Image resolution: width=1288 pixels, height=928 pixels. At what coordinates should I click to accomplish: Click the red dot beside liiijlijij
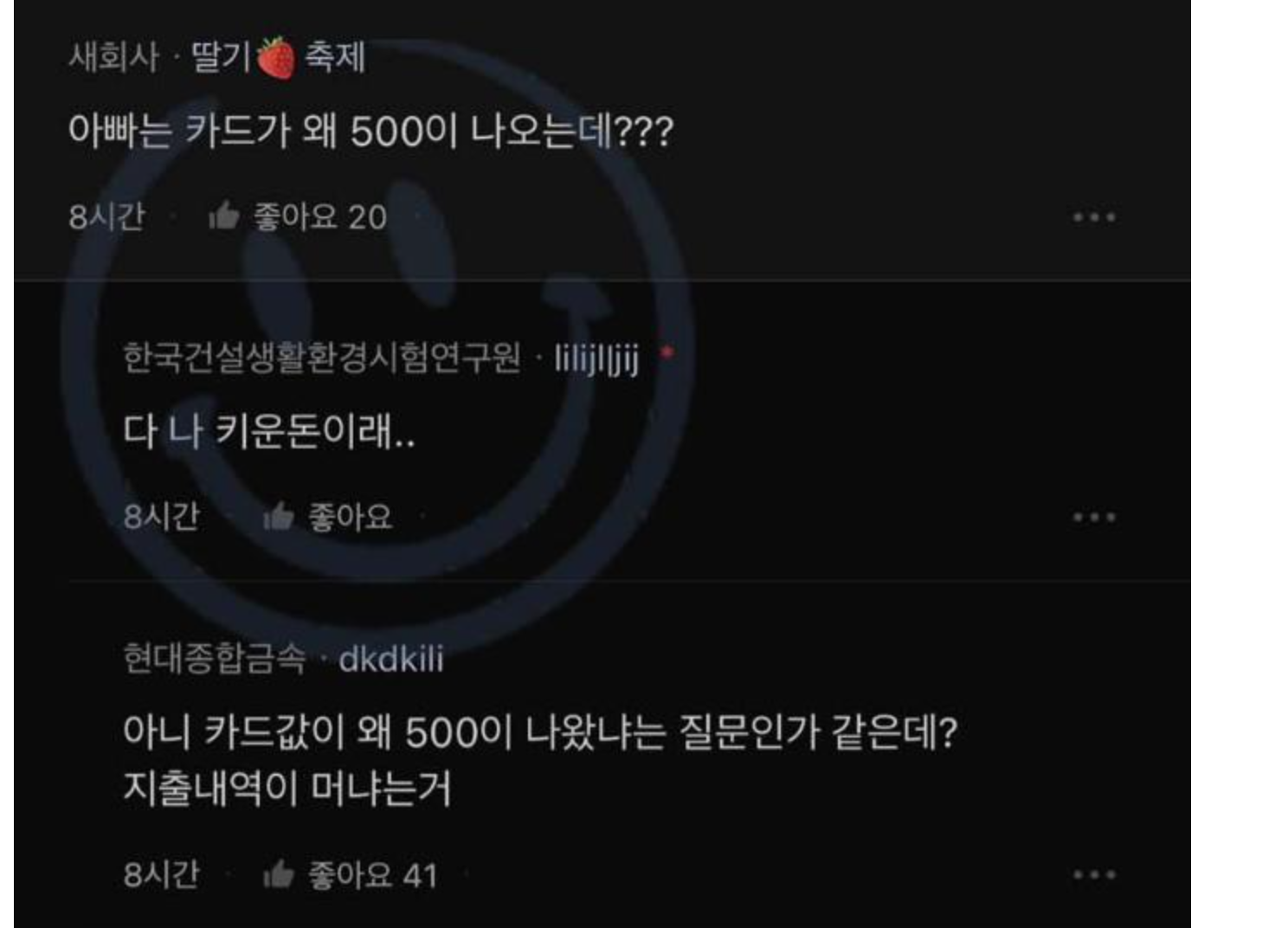click(x=667, y=353)
